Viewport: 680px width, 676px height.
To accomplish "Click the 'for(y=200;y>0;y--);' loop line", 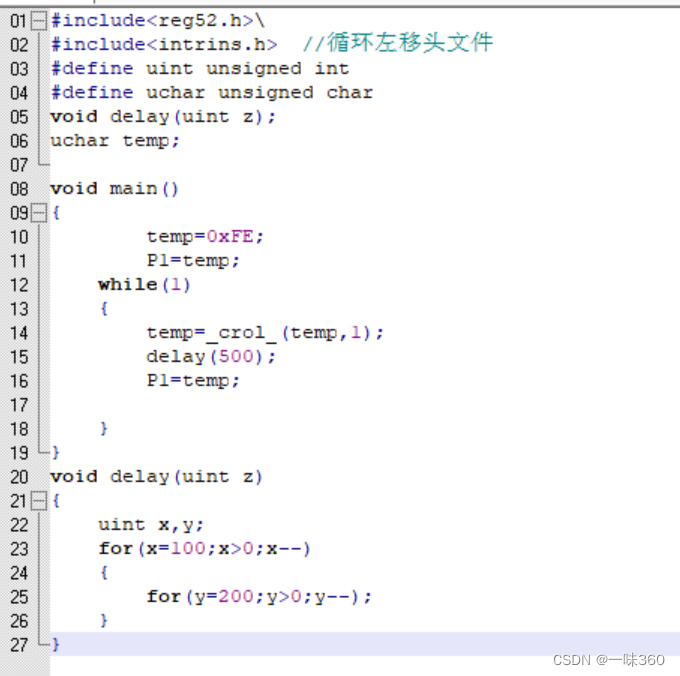I will 259,597.
